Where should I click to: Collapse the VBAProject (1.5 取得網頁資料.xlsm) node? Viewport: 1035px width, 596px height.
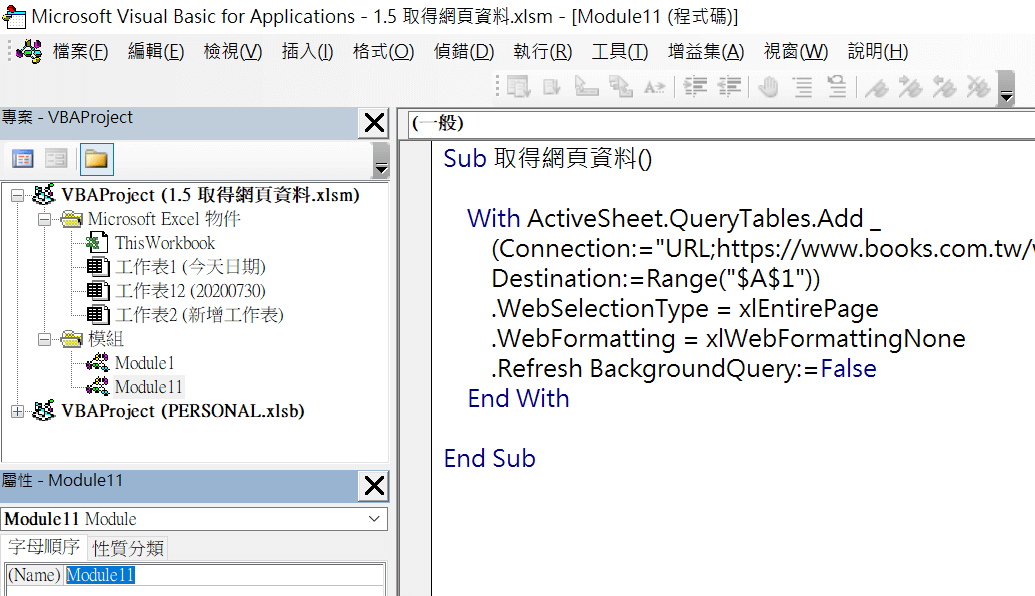[18, 195]
